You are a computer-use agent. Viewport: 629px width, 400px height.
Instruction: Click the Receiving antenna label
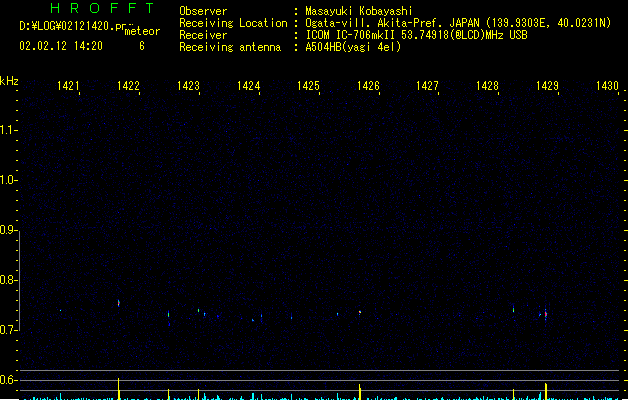coord(230,47)
